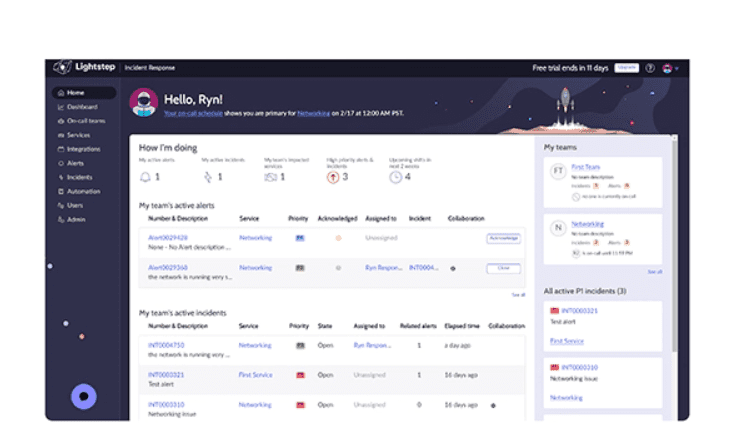Click the page vertical scrollbar
Viewport: 742px width, 440px height.
coord(674,244)
